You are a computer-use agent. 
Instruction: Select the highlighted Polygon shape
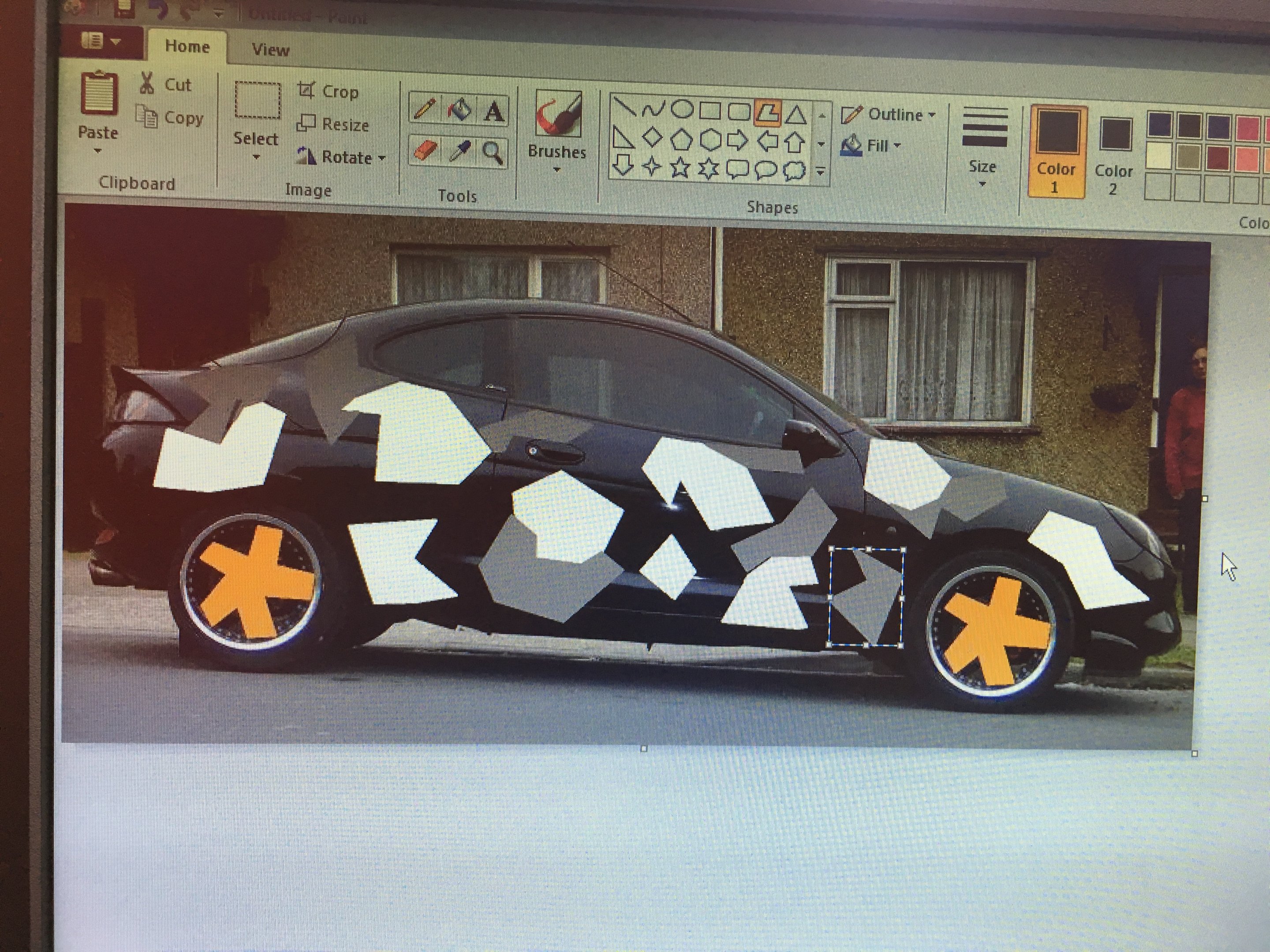coord(768,112)
